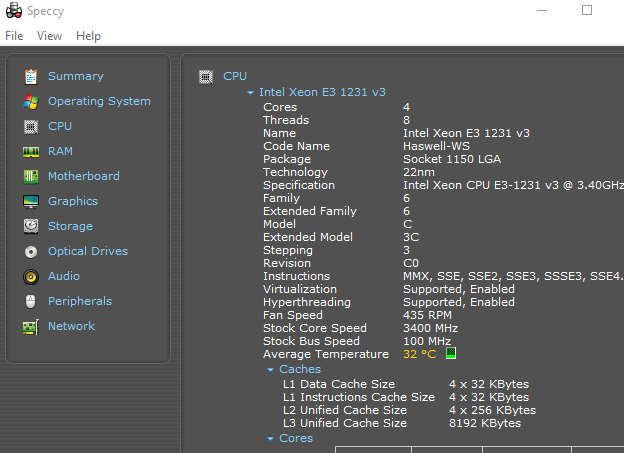Screen dimensions: 624x453
Task: Click the Audio speaker icon
Action: (31, 276)
